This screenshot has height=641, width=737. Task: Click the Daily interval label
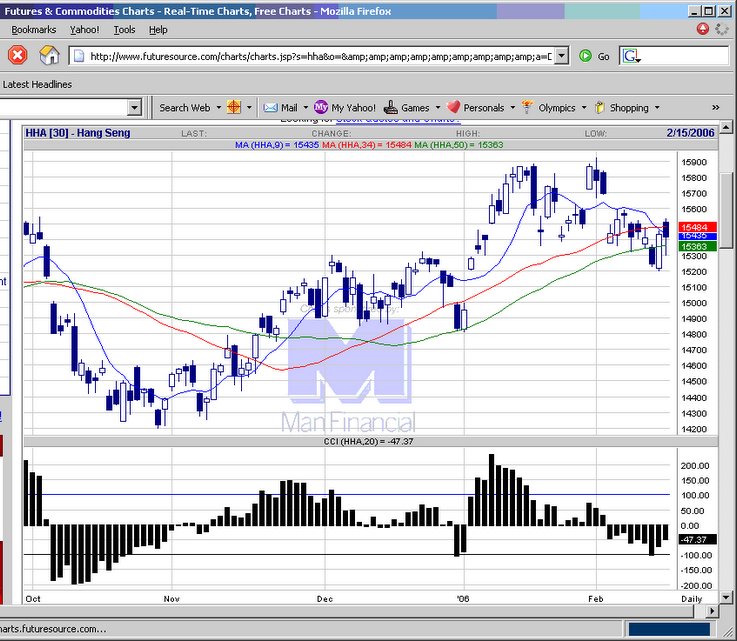[691, 599]
